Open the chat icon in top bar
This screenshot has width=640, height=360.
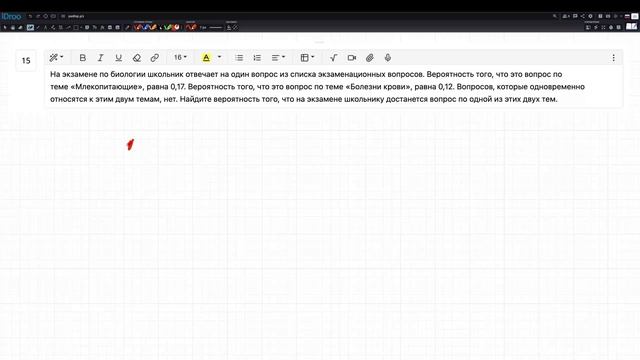pos(575,16)
